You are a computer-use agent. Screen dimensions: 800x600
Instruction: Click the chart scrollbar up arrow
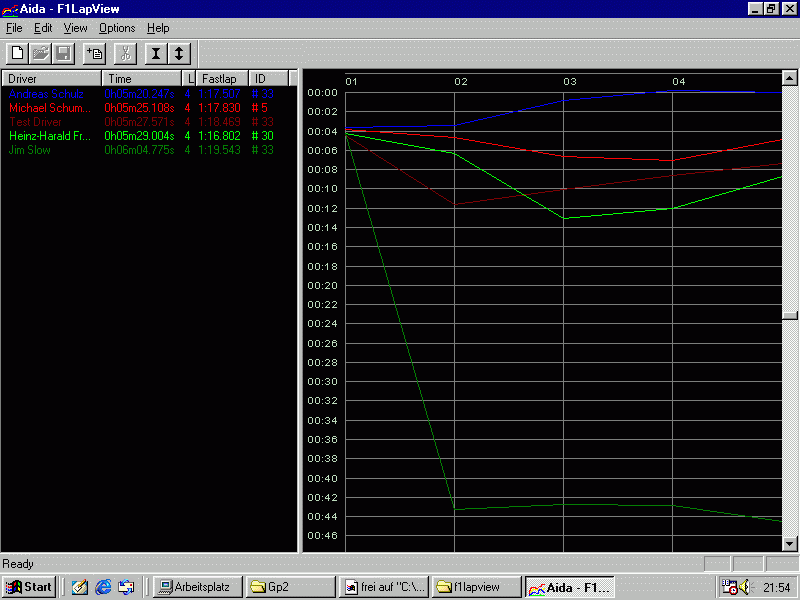point(790,78)
